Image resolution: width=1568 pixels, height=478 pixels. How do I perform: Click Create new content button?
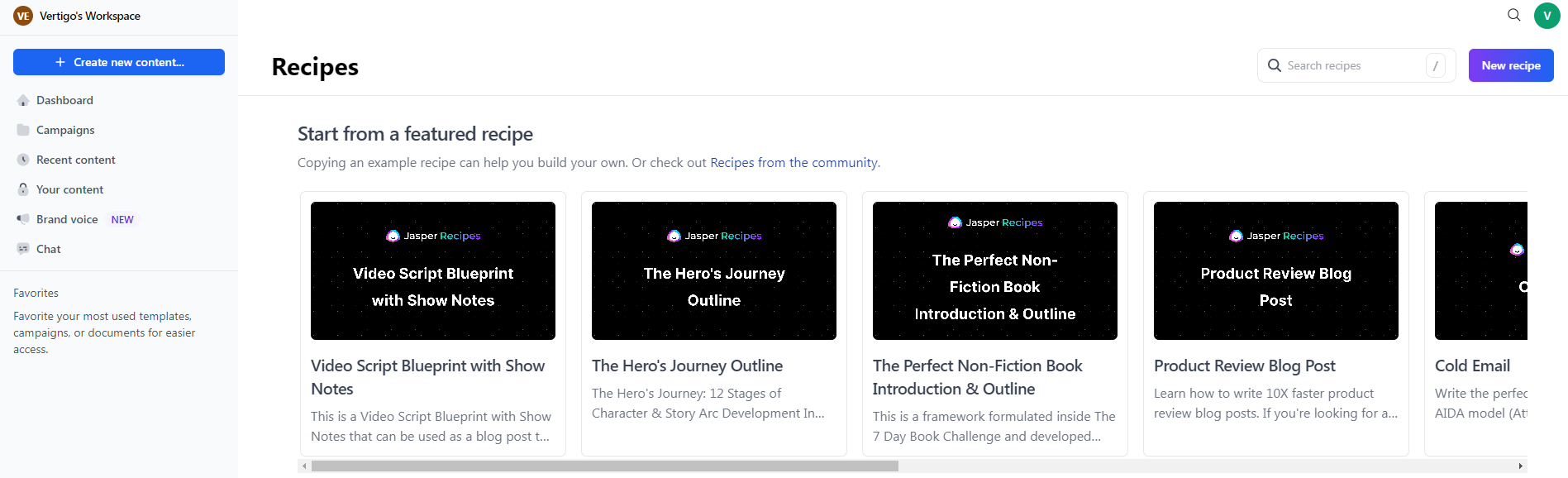coord(118,61)
